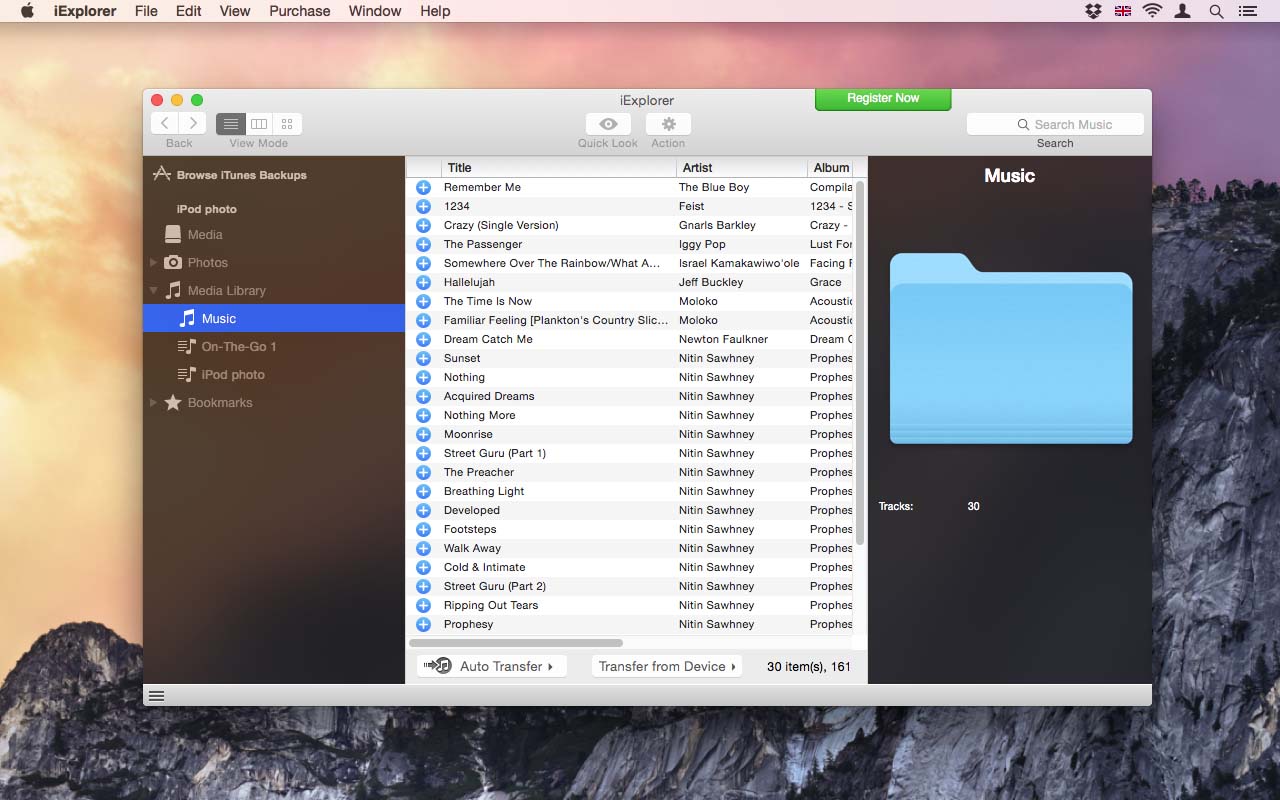Image resolution: width=1280 pixels, height=800 pixels.
Task: Click plus icon beside Breathing Light
Action: (423, 491)
